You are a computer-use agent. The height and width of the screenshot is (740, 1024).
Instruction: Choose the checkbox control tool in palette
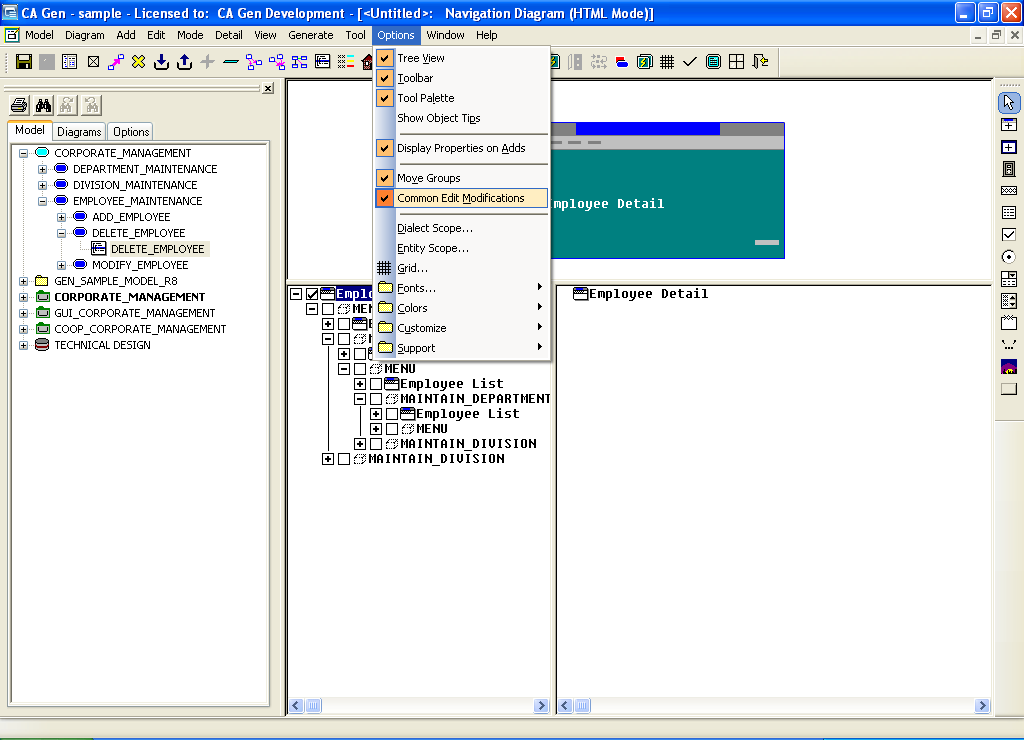tap(1009, 235)
